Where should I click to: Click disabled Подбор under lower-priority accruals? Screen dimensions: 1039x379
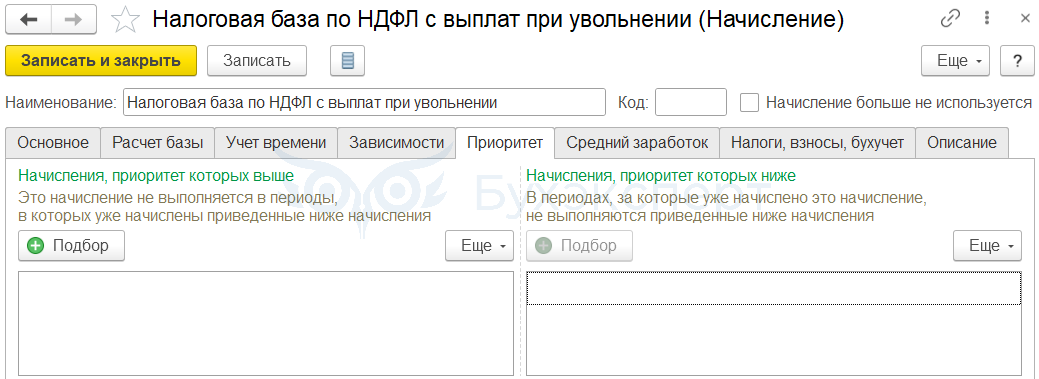[580, 246]
